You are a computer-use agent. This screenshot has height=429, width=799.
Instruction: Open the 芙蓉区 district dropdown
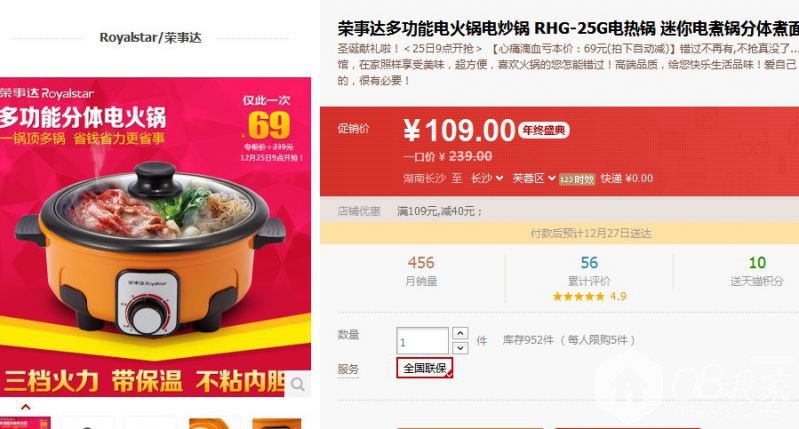pyautogui.click(x=534, y=178)
